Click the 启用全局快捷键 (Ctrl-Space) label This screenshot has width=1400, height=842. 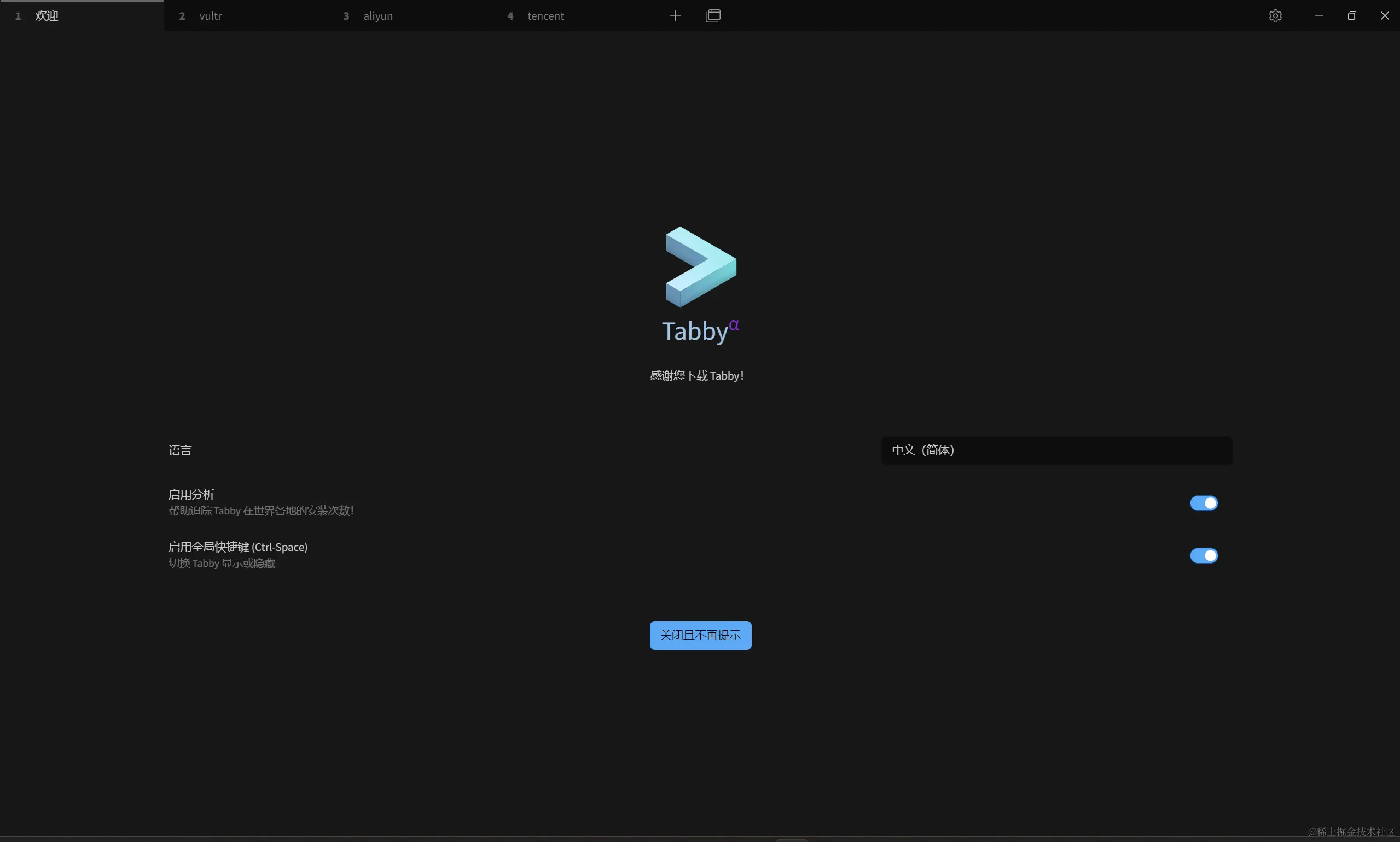coord(237,547)
